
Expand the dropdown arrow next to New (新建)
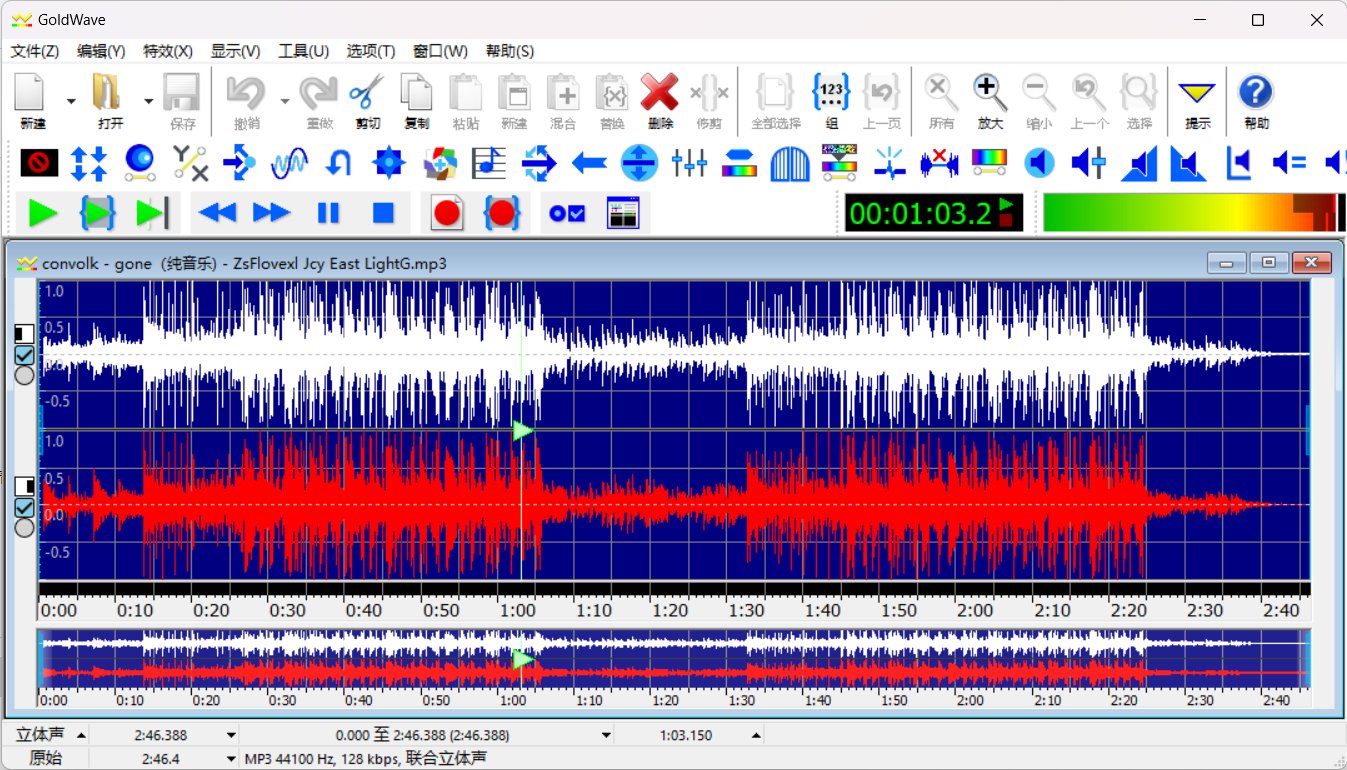(x=70, y=101)
